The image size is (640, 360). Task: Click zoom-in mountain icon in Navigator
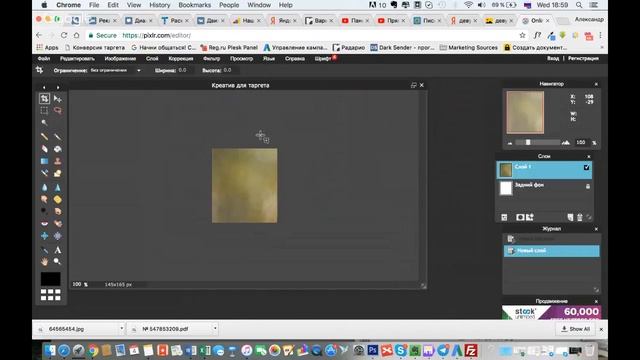click(x=566, y=142)
